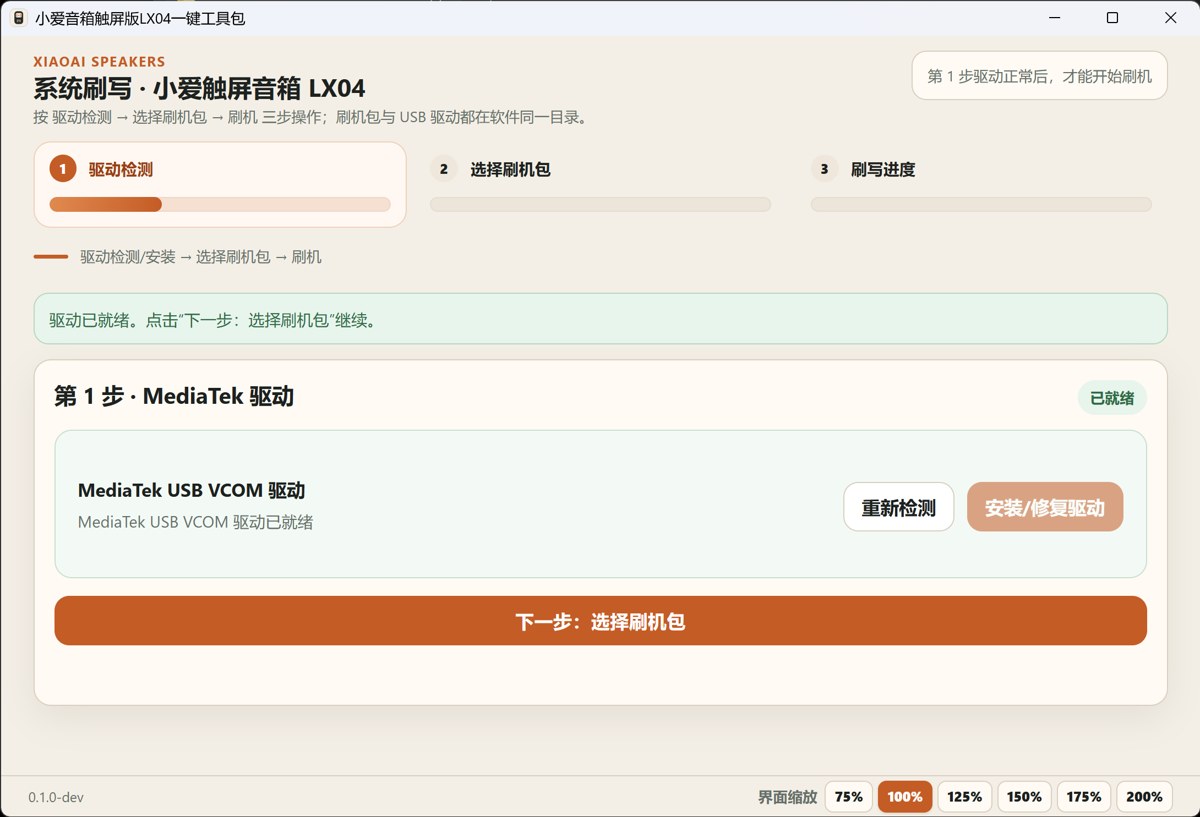
Task: Select step 3 刷写进度 tab
Action: [x=981, y=184]
